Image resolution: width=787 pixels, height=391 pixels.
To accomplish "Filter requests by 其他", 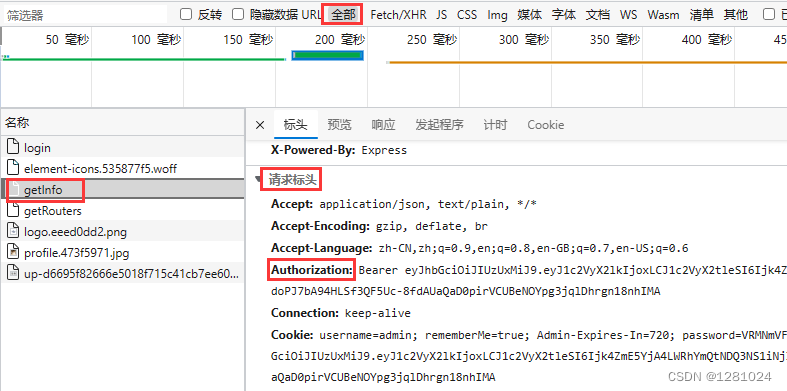I will click(x=736, y=15).
